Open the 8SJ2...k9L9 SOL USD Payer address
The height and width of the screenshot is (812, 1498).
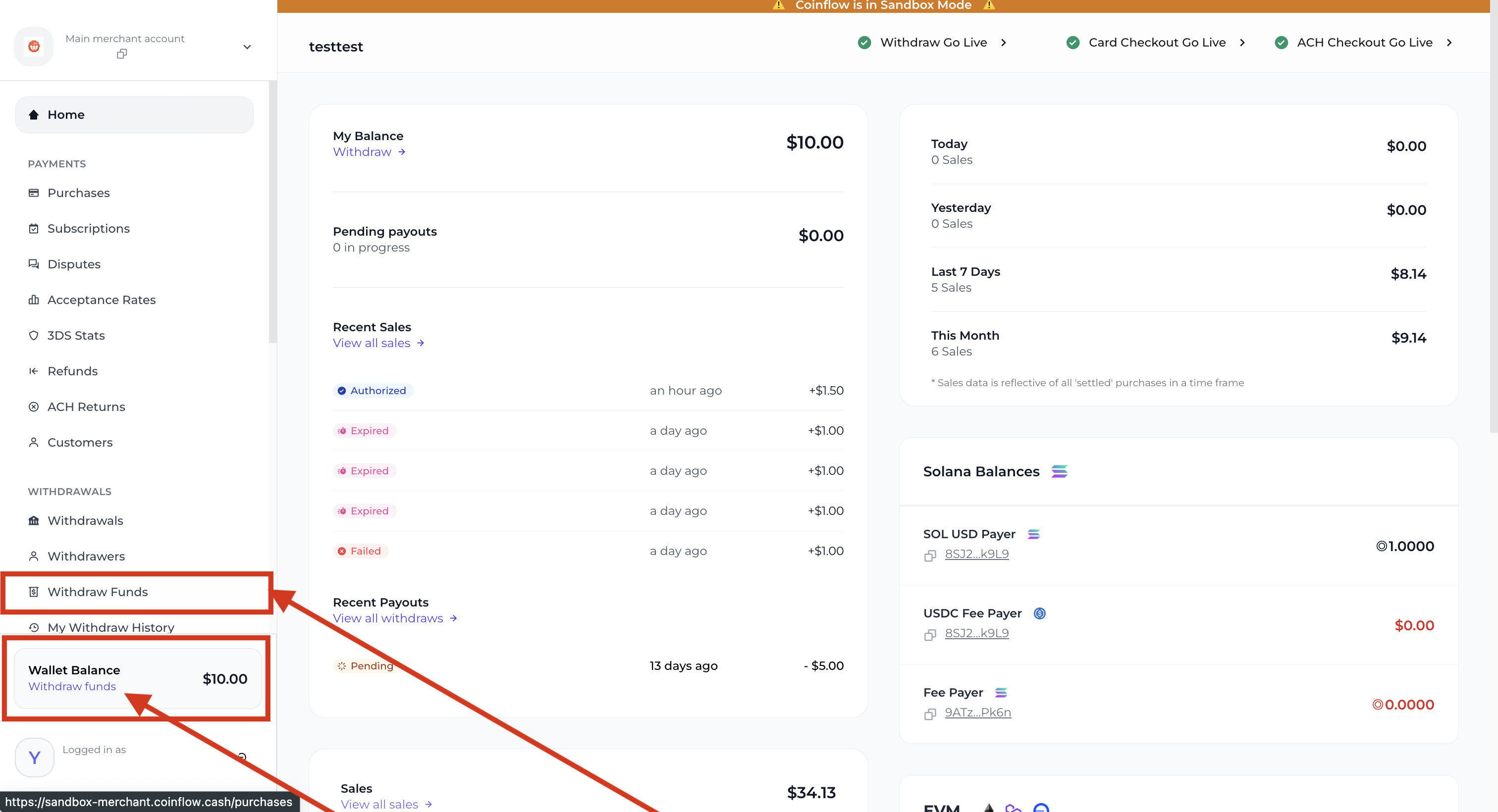pyautogui.click(x=976, y=554)
